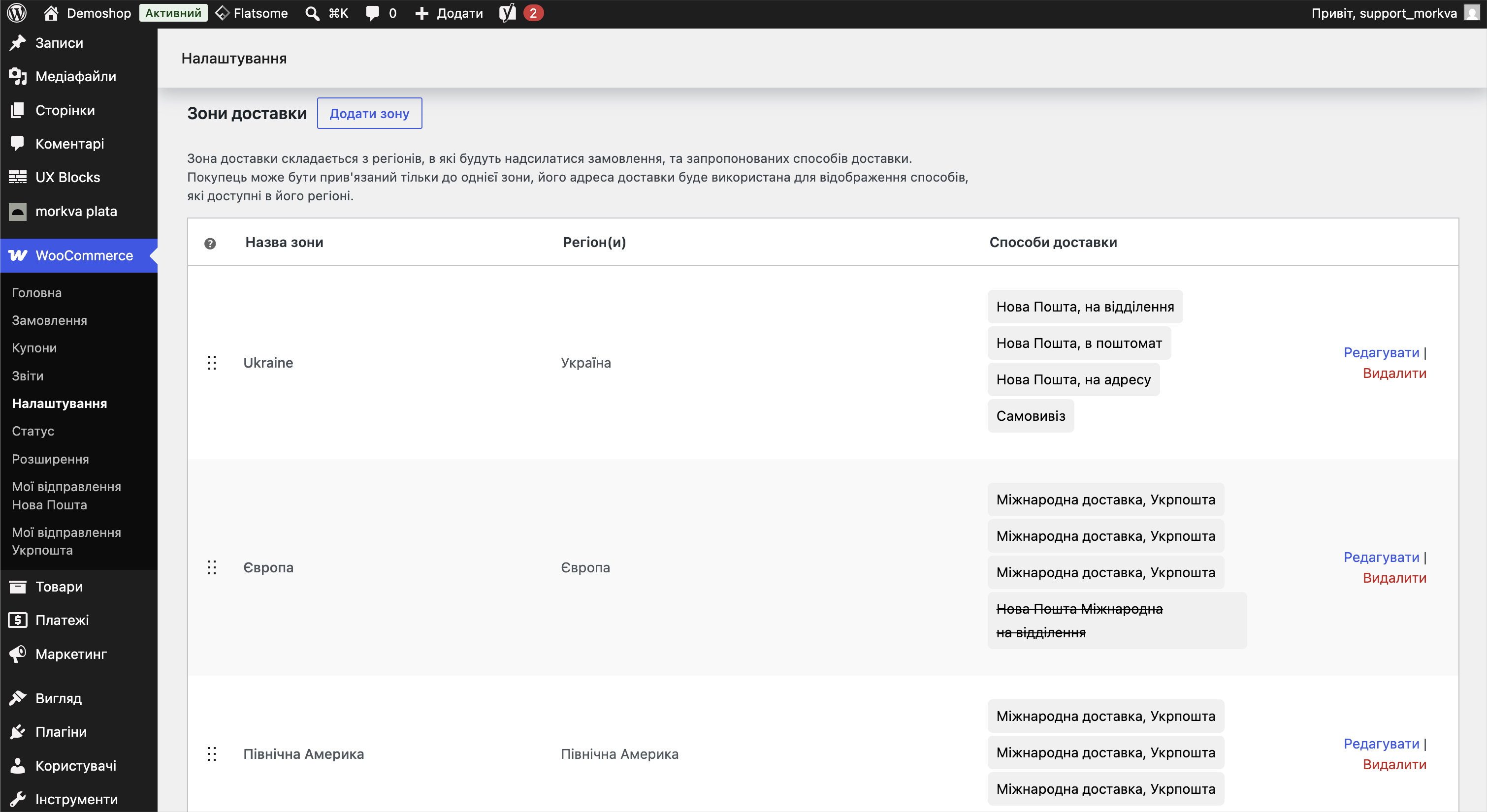Click the Товари archive icon
The image size is (1487, 812).
pos(17,587)
